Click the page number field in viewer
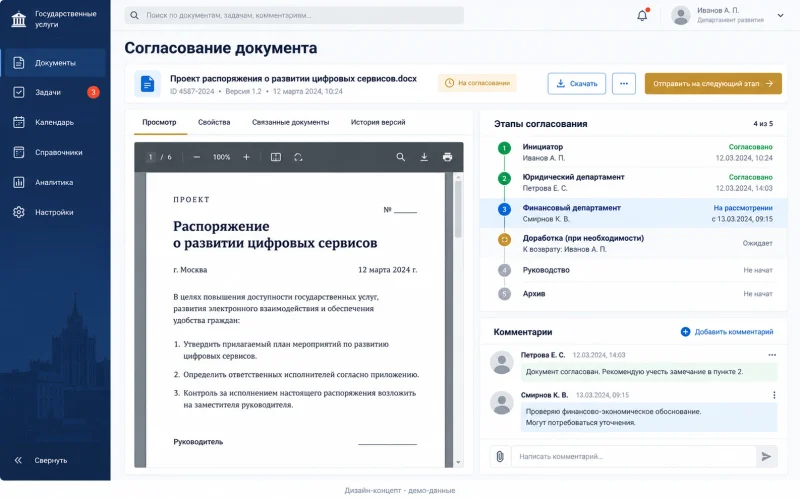This screenshot has width=800, height=500. 151,157
